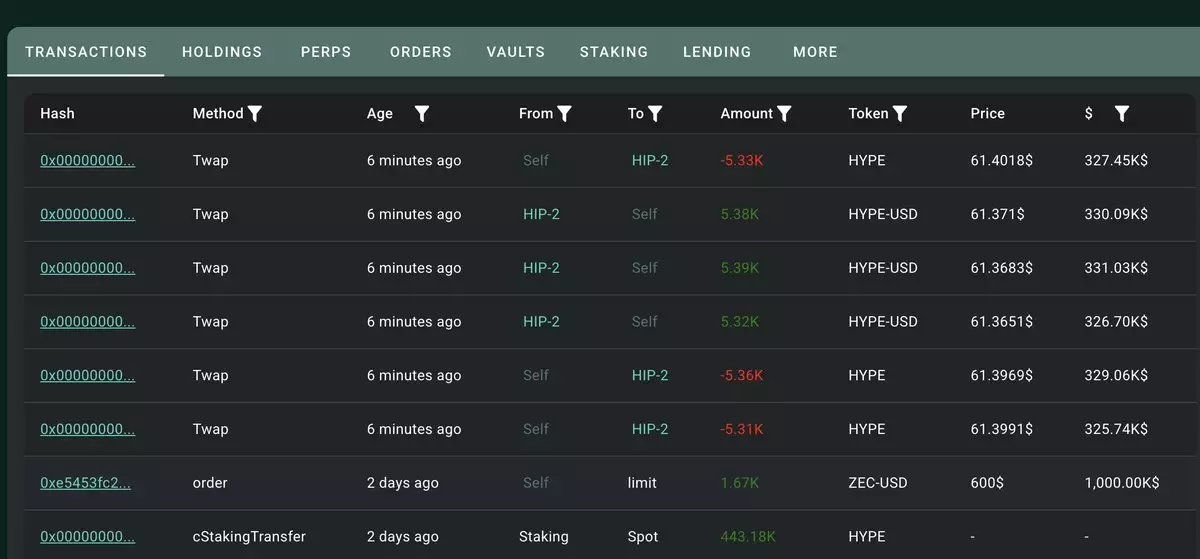The width and height of the screenshot is (1200, 559).
Task: Click the cStakingTransfer row hash link
Action: click(88, 537)
